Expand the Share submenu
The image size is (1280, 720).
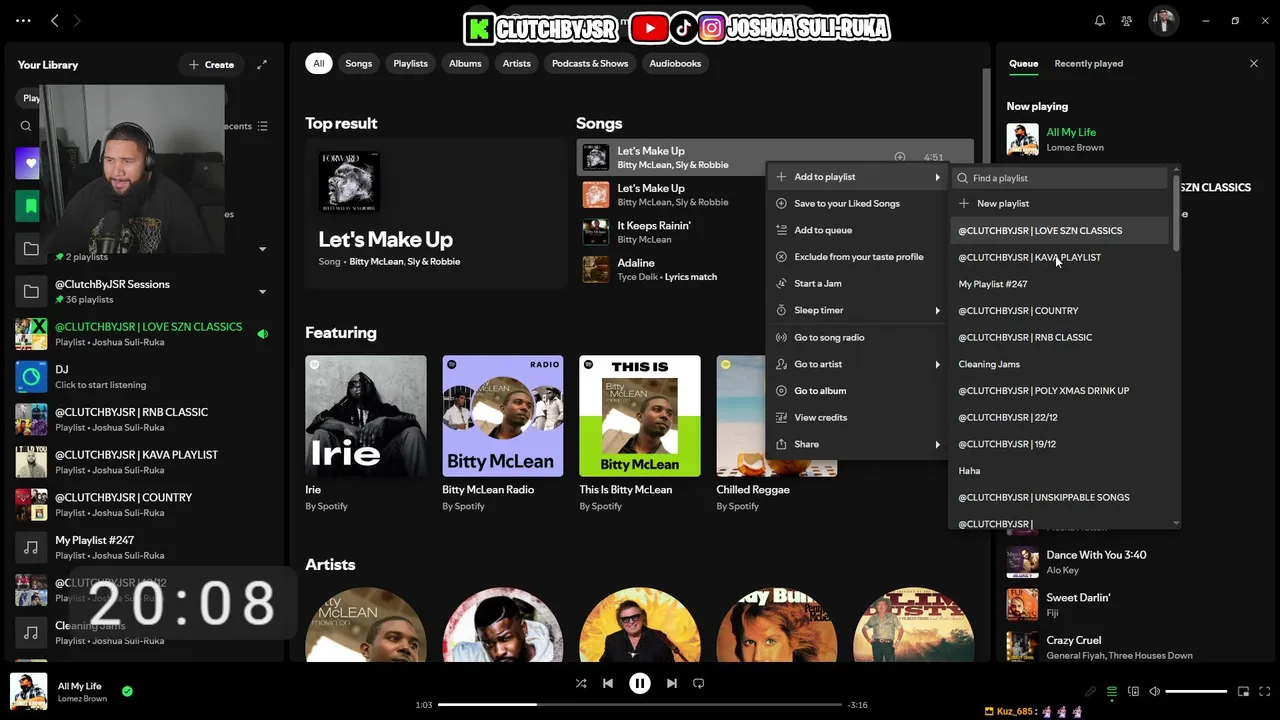(x=857, y=444)
